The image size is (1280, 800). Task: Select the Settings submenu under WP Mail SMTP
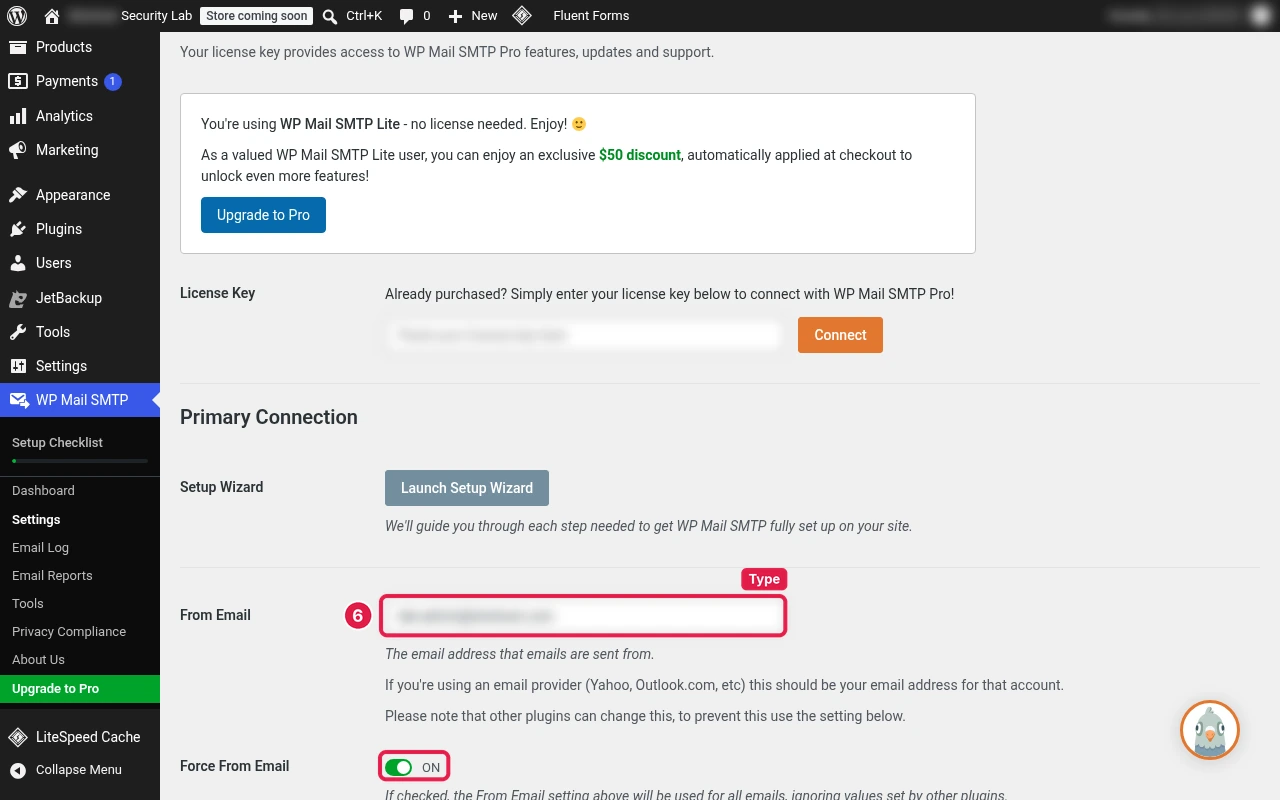(x=36, y=520)
